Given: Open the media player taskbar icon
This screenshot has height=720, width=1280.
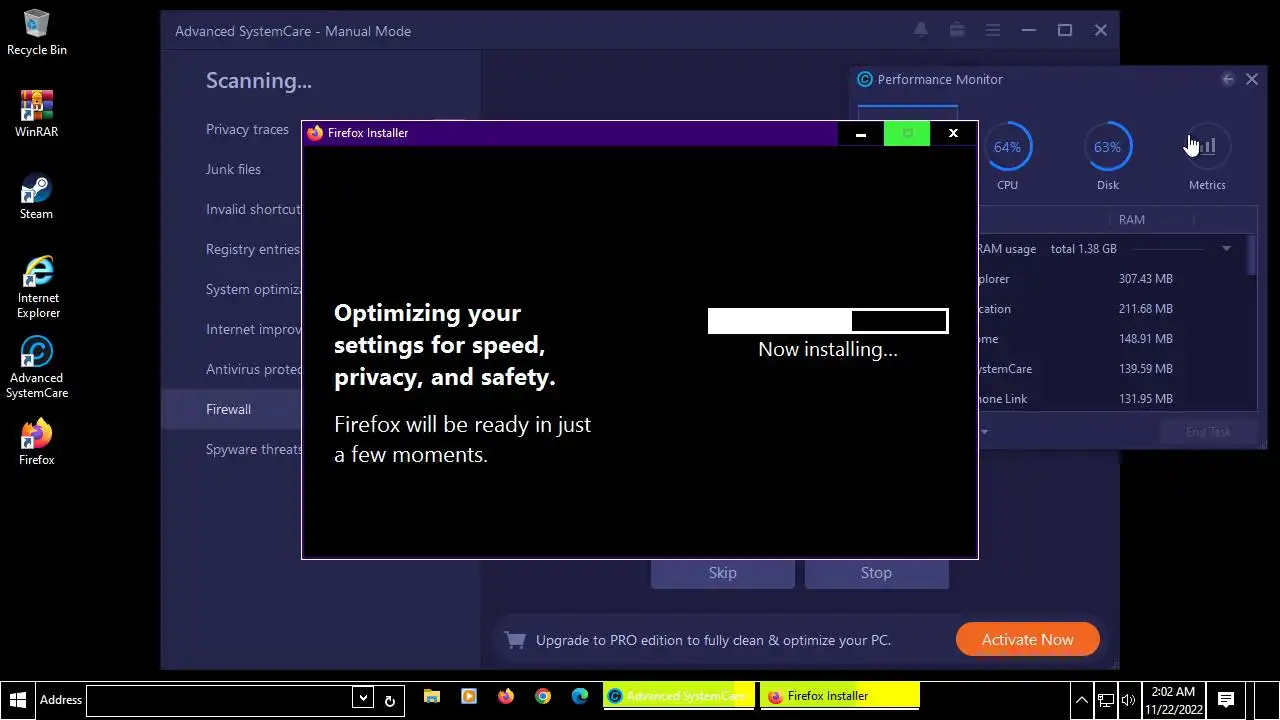Looking at the screenshot, I should point(469,697).
